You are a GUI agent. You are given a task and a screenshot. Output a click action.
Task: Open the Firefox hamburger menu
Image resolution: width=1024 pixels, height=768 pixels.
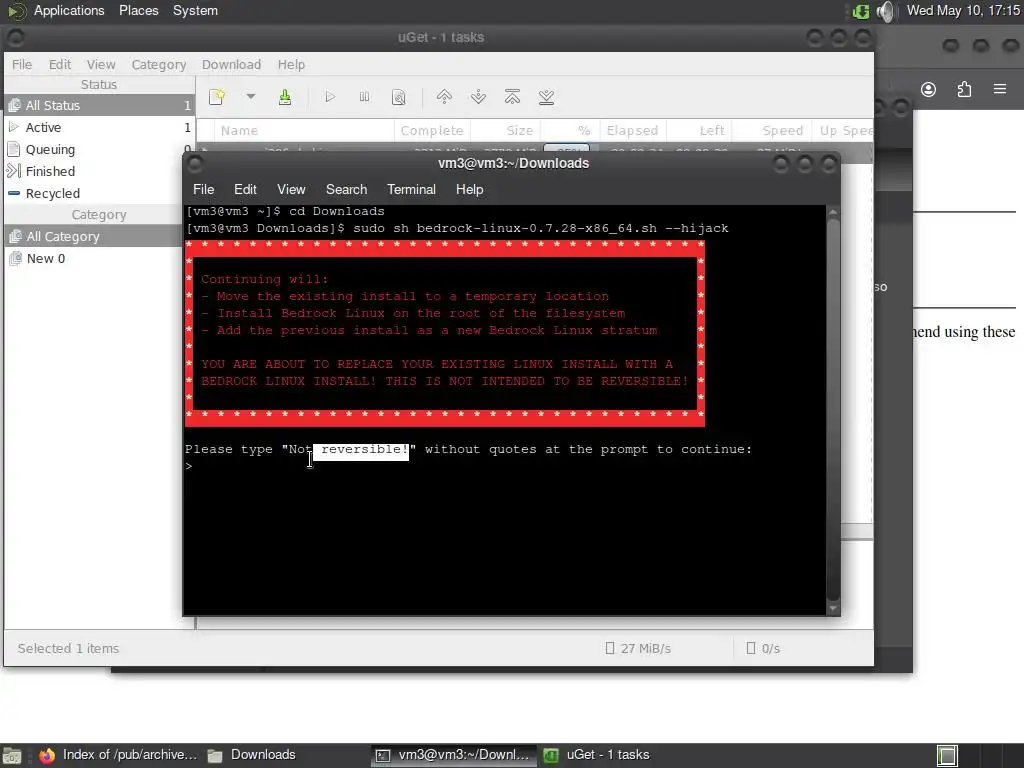click(x=1000, y=89)
